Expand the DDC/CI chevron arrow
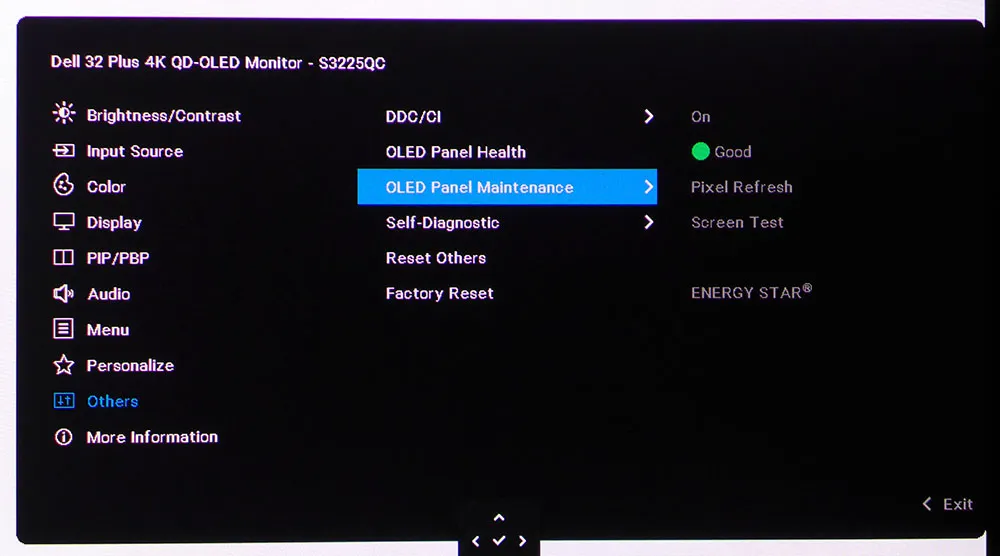 (649, 116)
